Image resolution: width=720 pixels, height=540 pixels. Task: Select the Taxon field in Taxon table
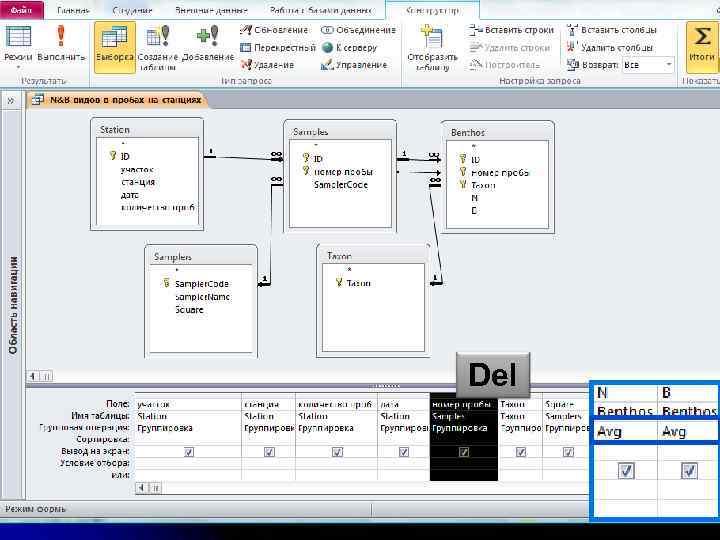point(358,283)
